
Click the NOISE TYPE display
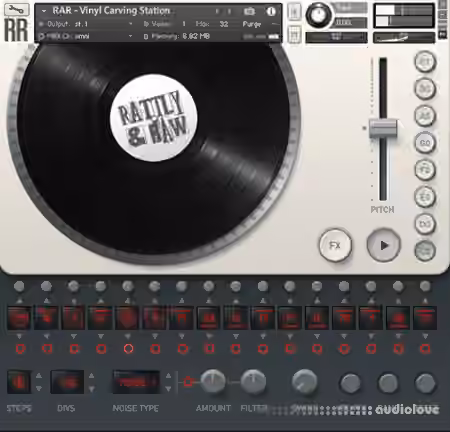(x=136, y=382)
